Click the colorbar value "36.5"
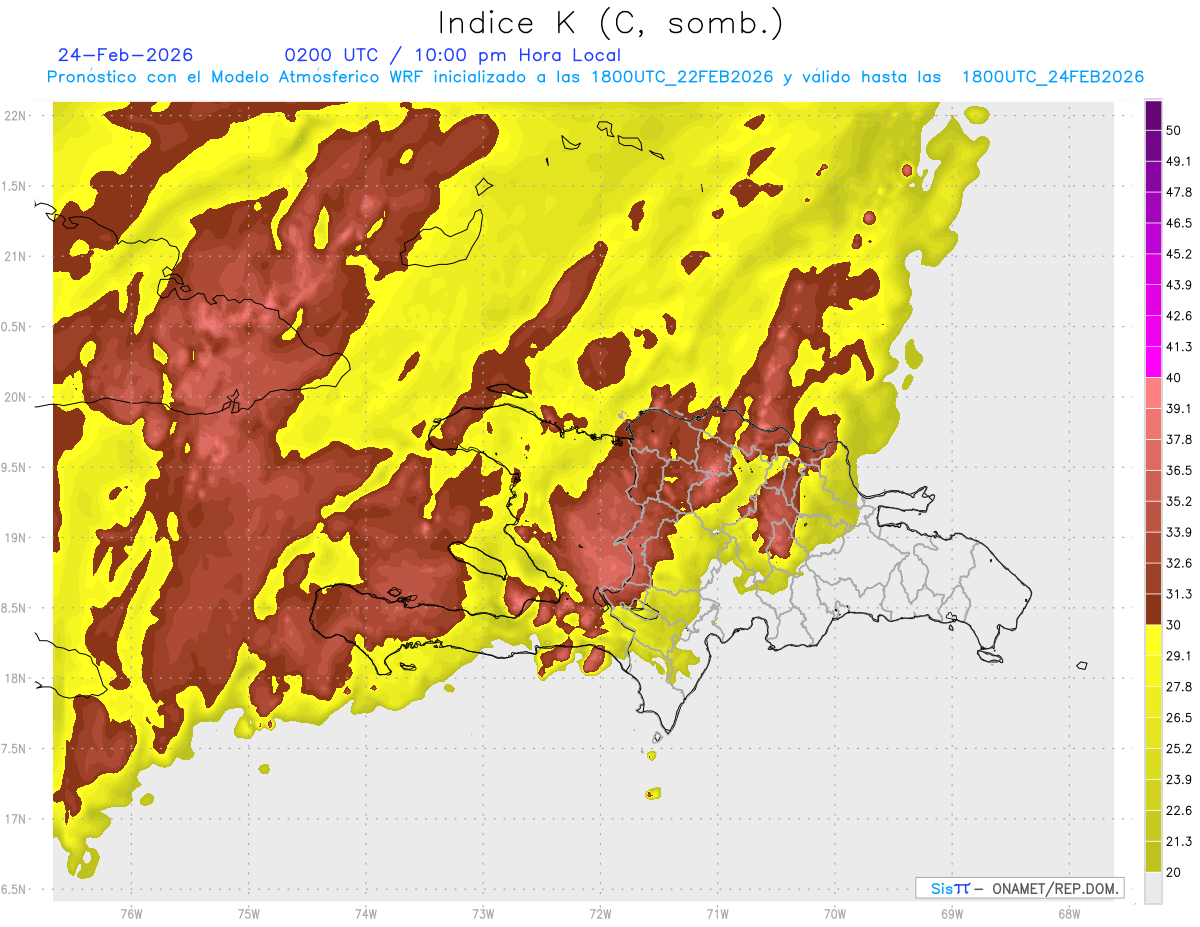 [1179, 470]
